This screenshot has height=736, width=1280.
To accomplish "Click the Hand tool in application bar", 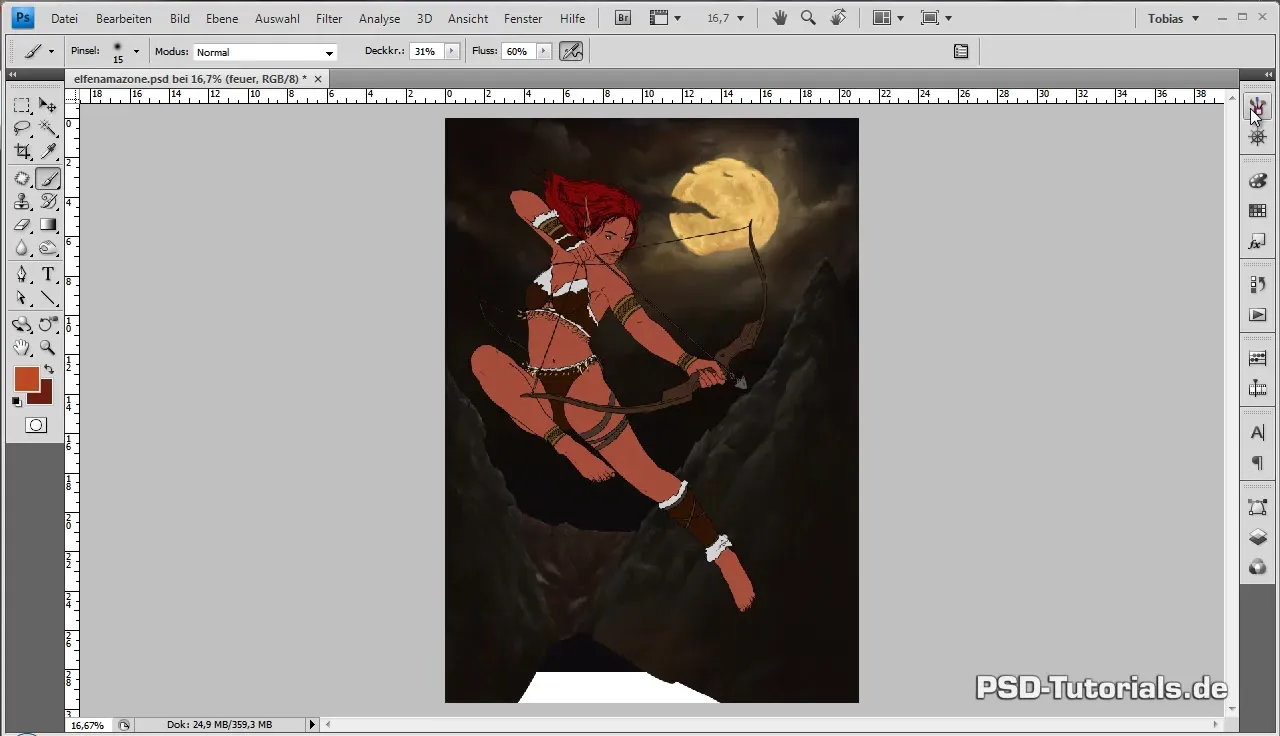I will point(780,18).
